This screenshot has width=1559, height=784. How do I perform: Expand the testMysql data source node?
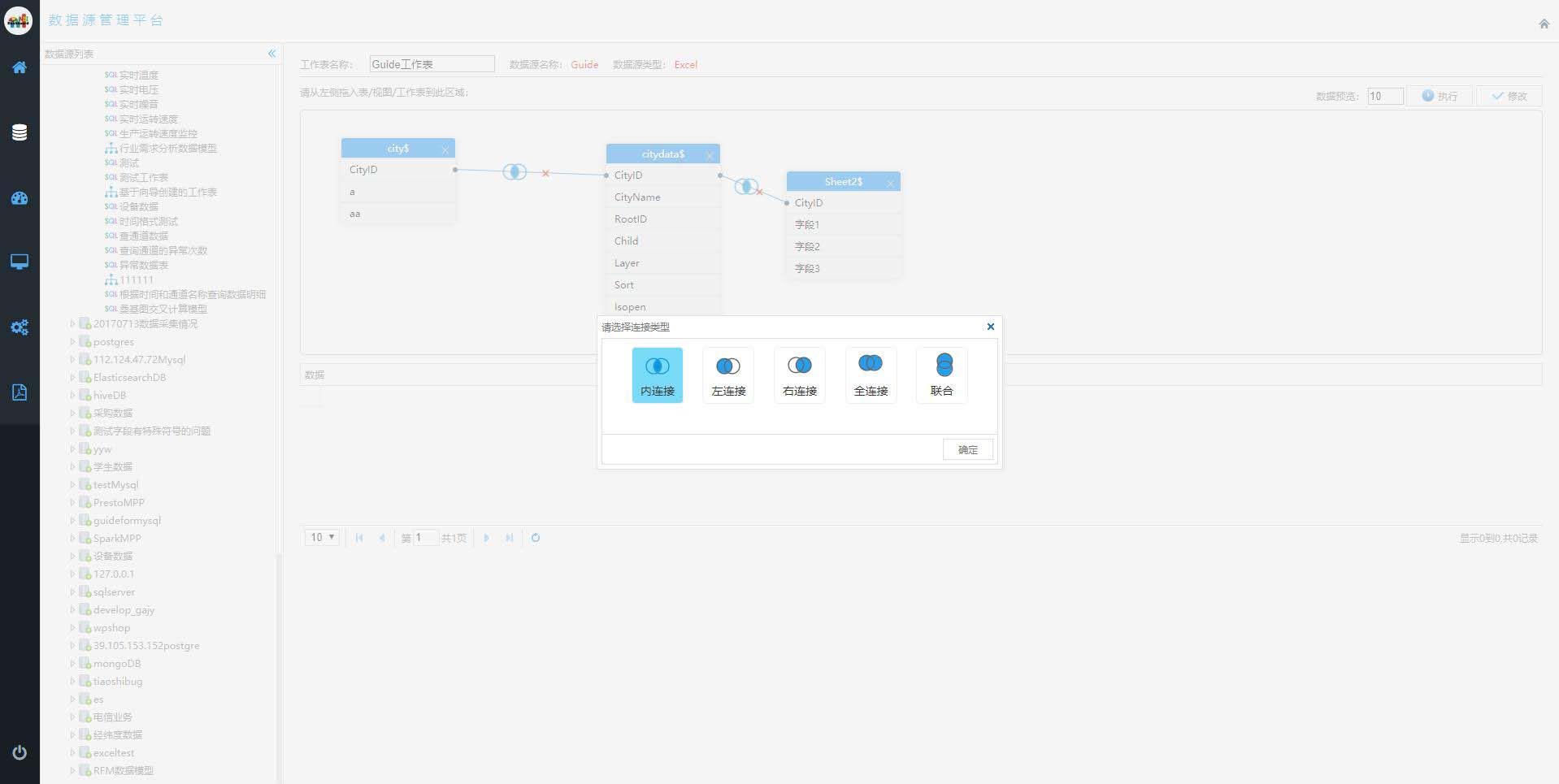pyautogui.click(x=72, y=485)
